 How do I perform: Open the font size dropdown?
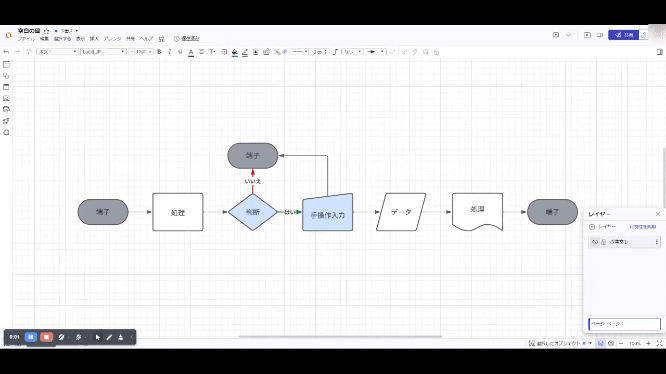click(x=144, y=52)
